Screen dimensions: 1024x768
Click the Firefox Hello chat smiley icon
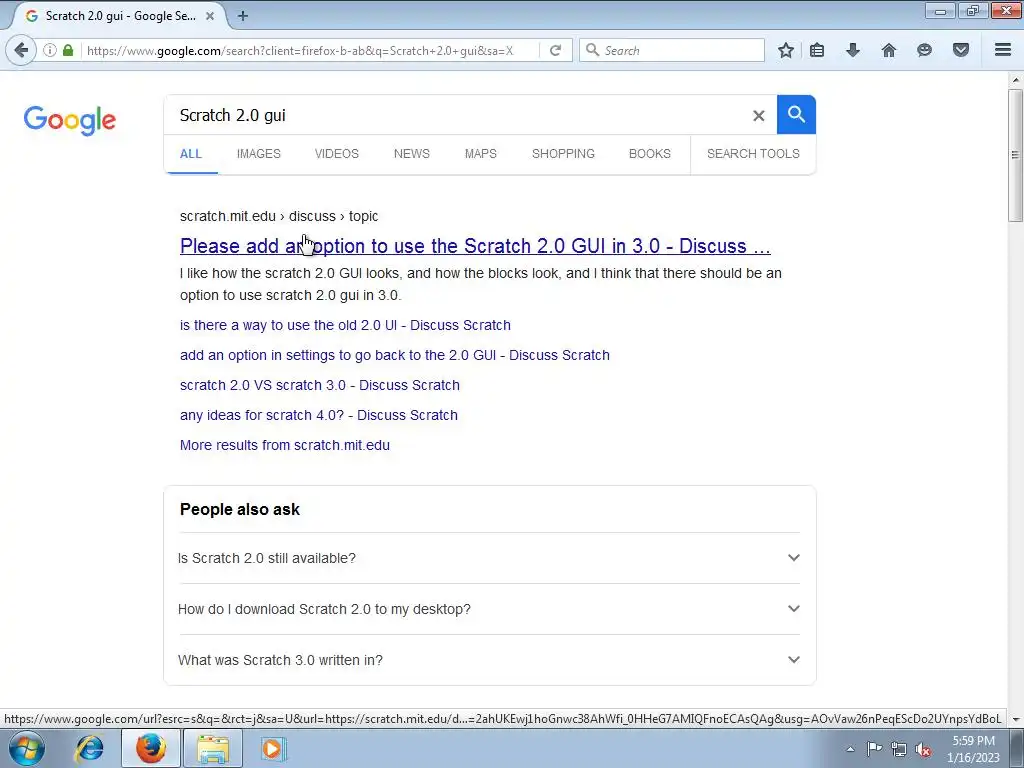pos(924,50)
